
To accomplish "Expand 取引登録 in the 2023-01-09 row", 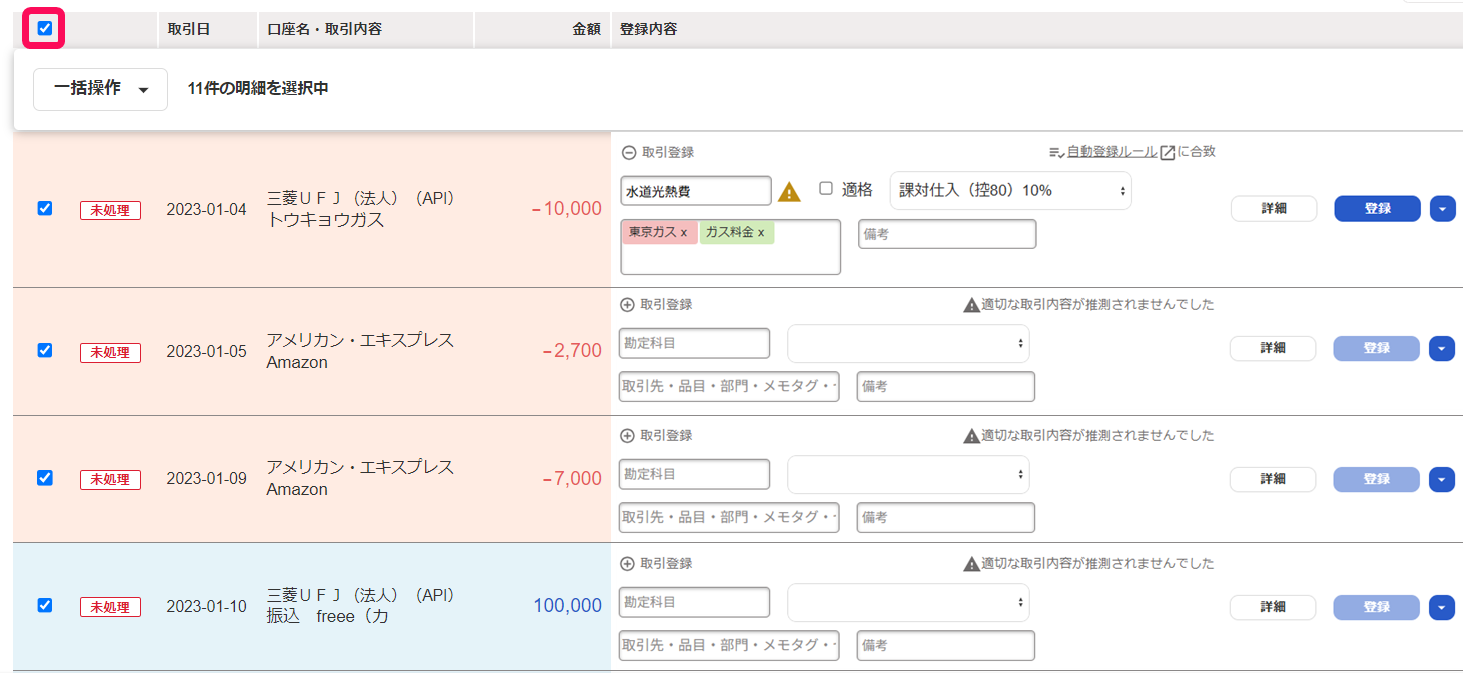I will pos(628,436).
